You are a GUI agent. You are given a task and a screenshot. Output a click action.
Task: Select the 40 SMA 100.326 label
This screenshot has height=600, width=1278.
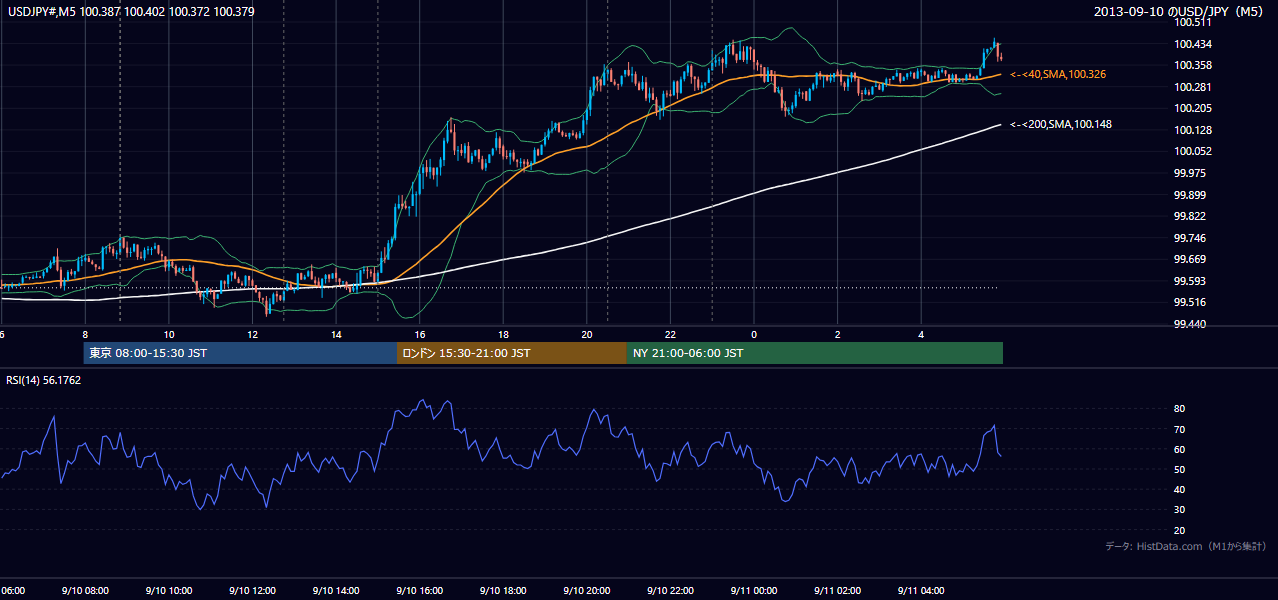point(1058,74)
